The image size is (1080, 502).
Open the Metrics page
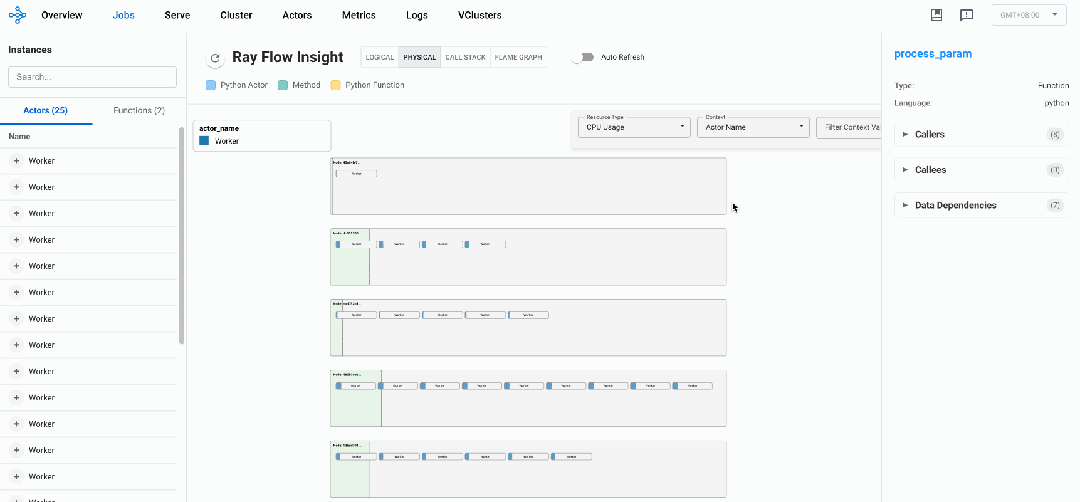pyautogui.click(x=359, y=15)
